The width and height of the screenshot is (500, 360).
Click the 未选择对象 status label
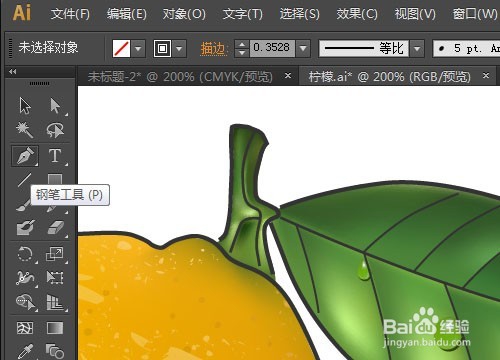click(48, 47)
